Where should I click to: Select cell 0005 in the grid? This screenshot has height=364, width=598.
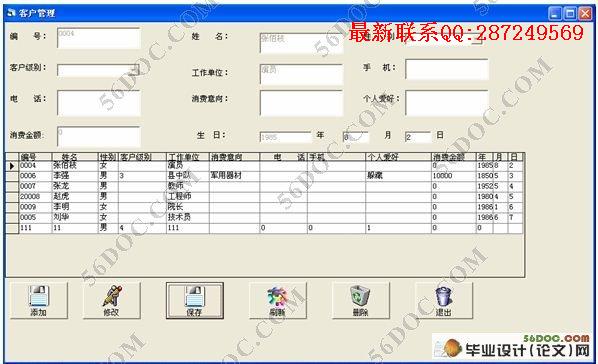tap(35, 217)
